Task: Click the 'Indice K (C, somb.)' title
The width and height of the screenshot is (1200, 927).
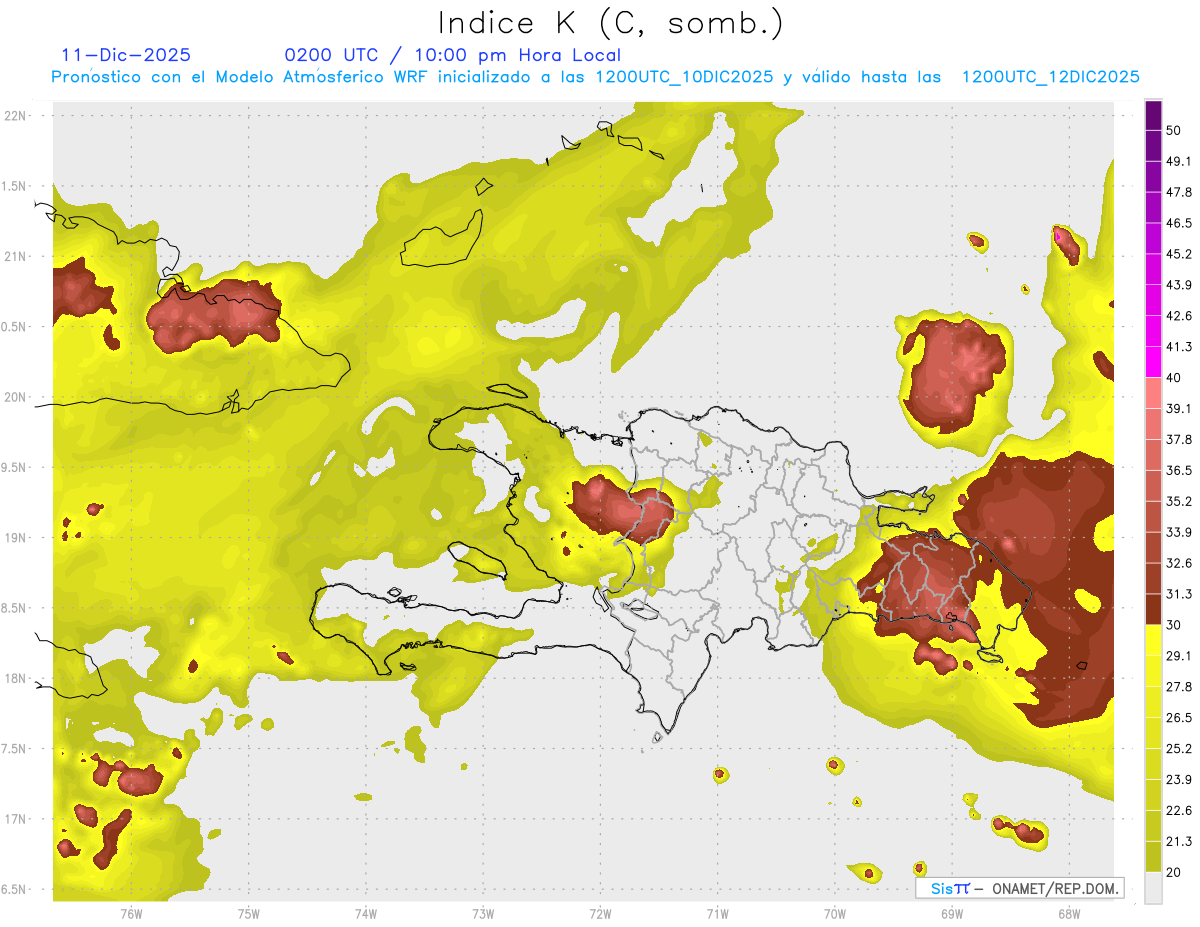Action: click(x=610, y=23)
